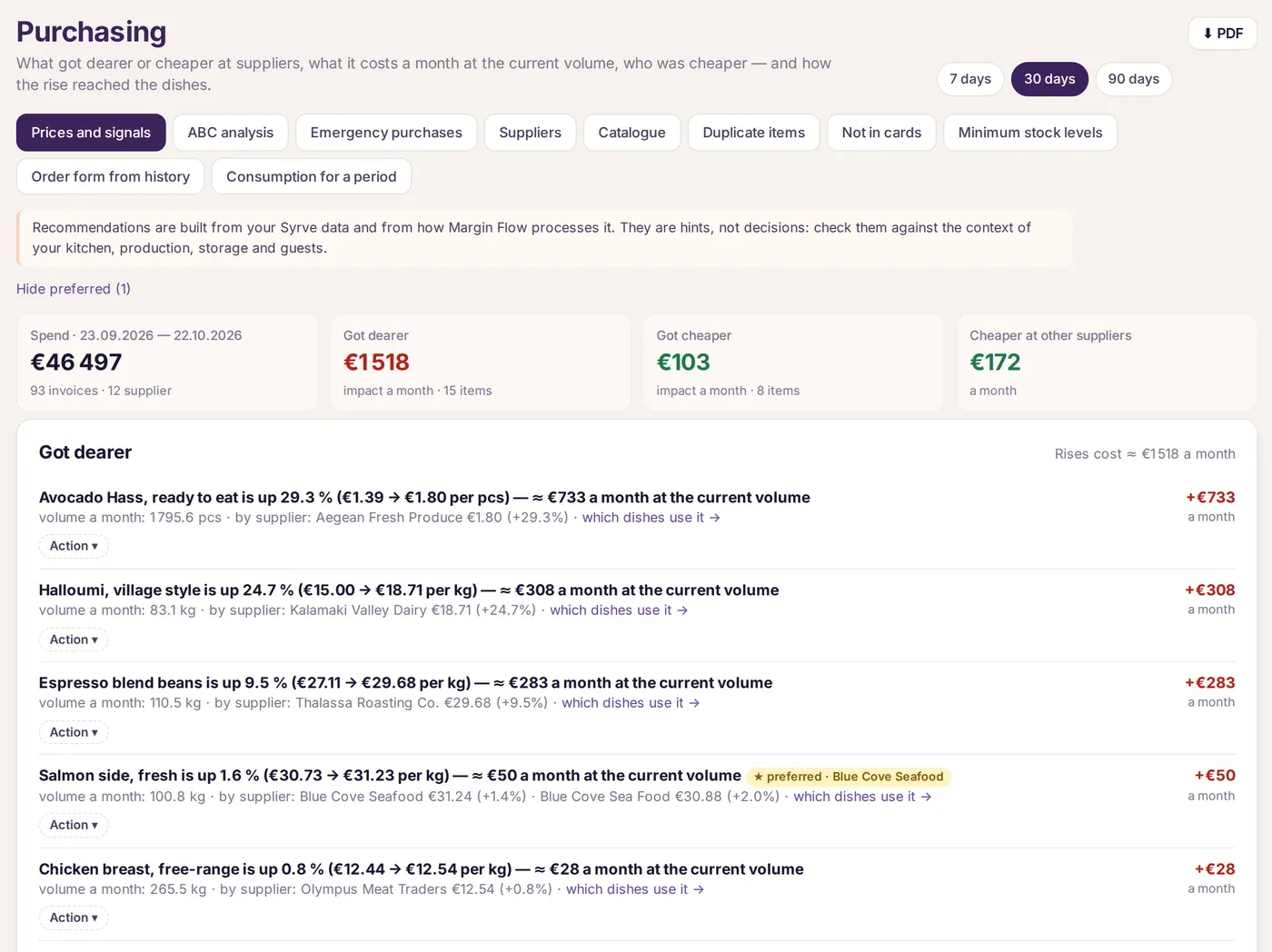Switch to Duplicate items tab
Screen dimensions: 1272x952
753,133
